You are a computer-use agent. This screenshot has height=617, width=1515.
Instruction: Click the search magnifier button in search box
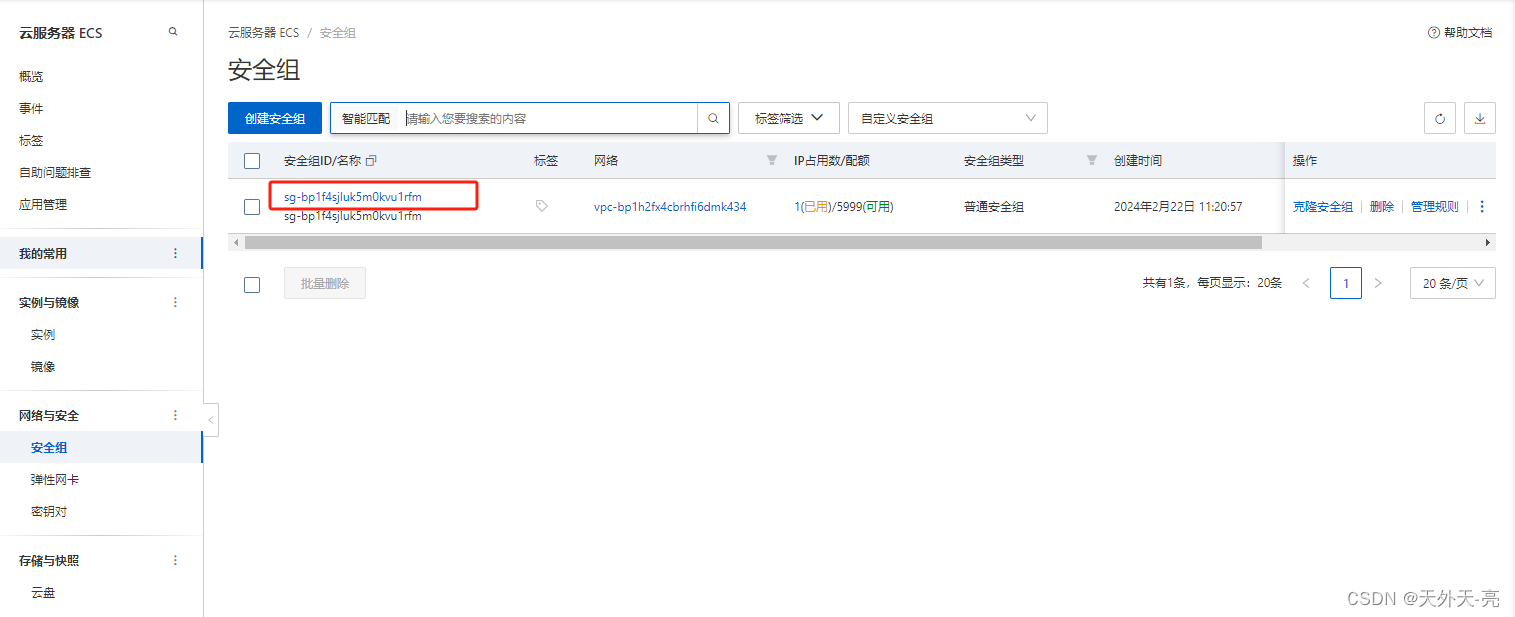tap(713, 118)
